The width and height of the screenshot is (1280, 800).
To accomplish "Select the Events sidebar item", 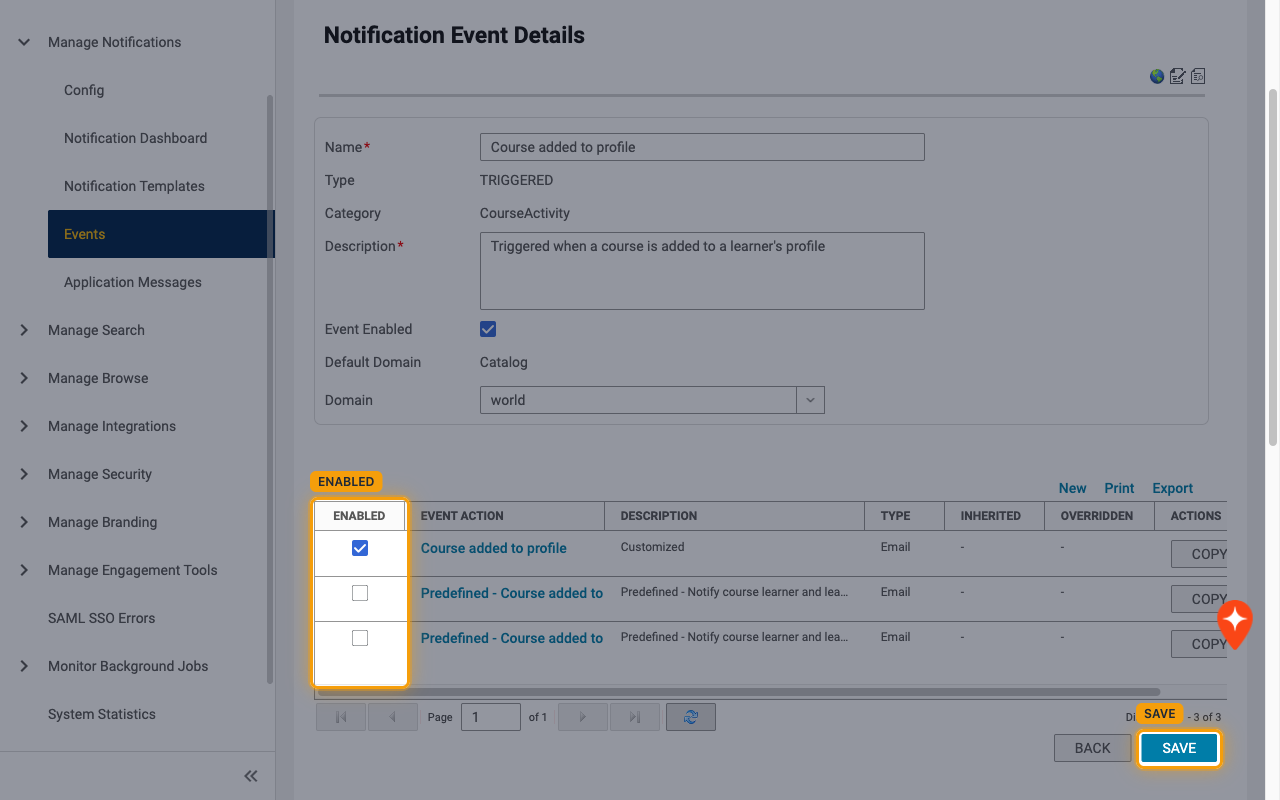I will [160, 234].
